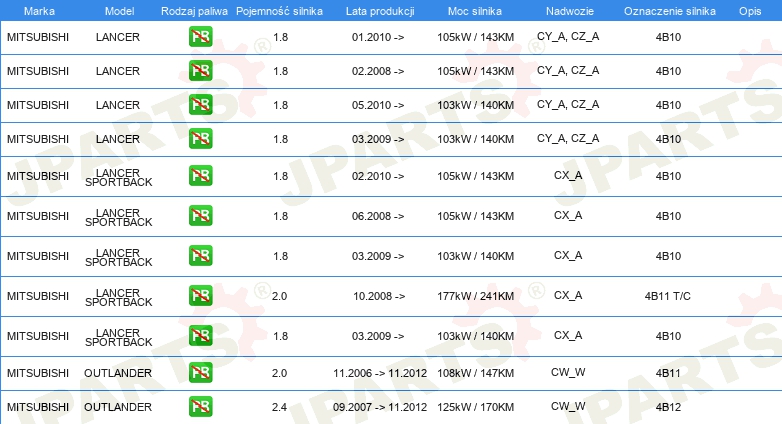Click the petrol fuel icon in the Lancer 05.2010 row
Screen dimensions: 782x424
click(200, 104)
